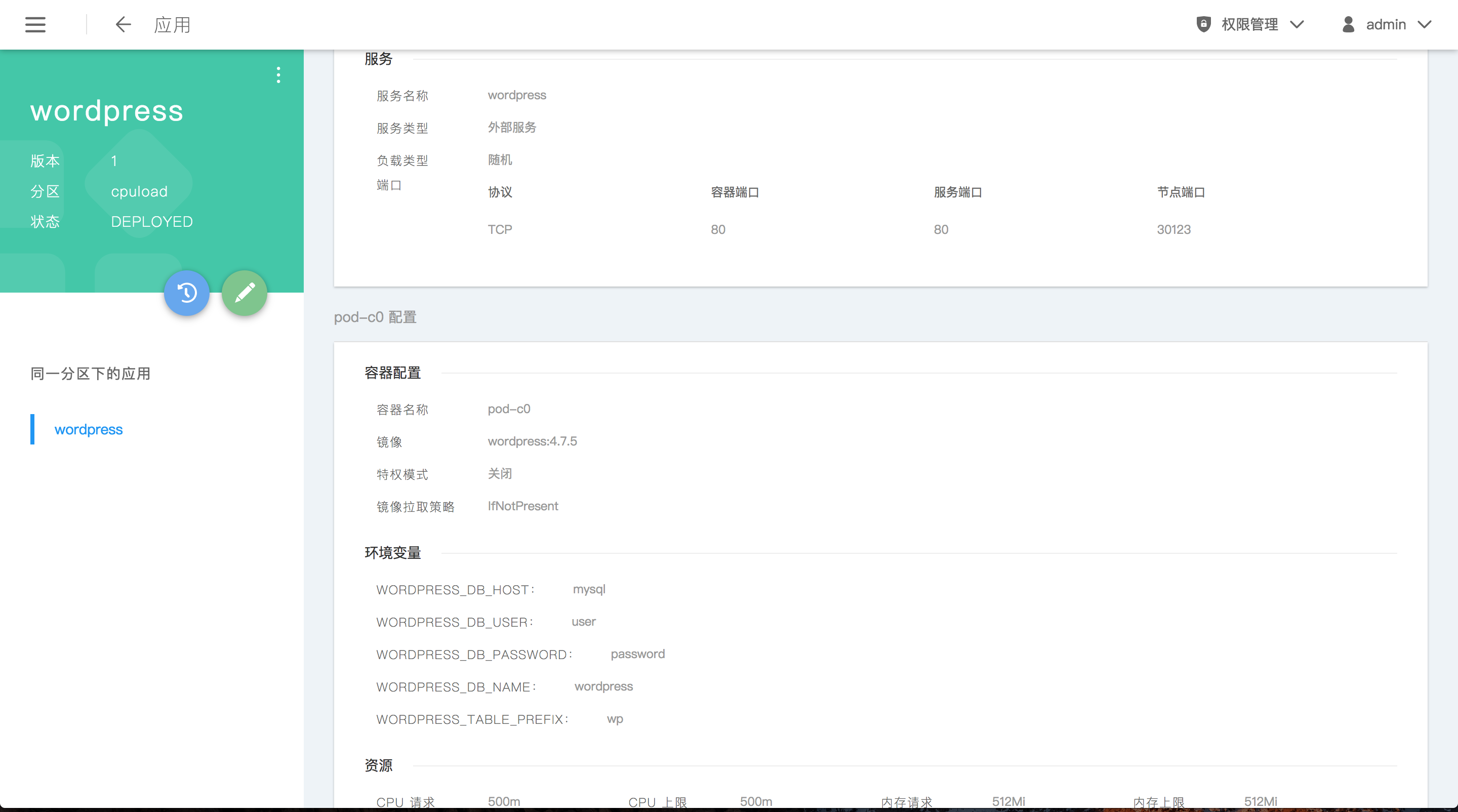Click the back arrow icon

tap(123, 24)
